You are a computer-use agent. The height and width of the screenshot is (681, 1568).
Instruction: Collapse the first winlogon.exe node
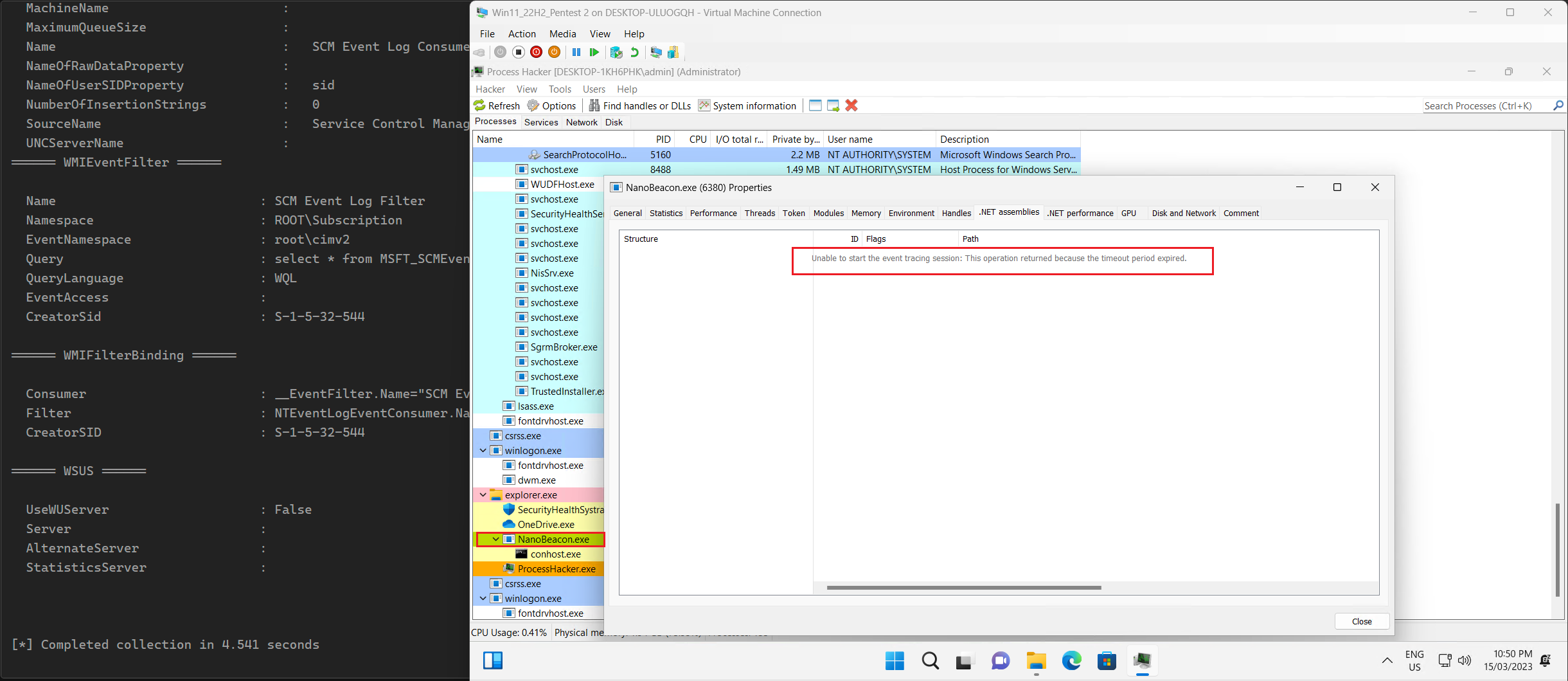[483, 450]
